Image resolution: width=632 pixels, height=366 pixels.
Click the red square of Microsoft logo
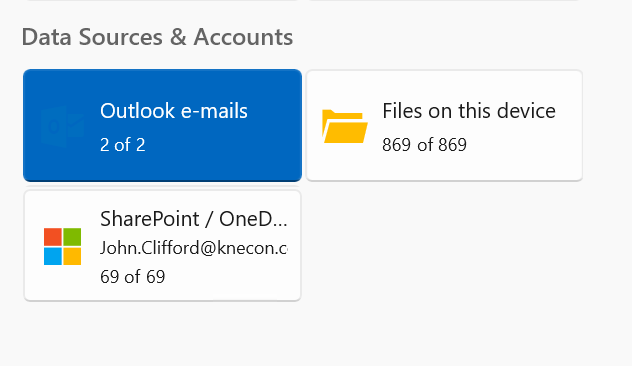click(x=53, y=237)
